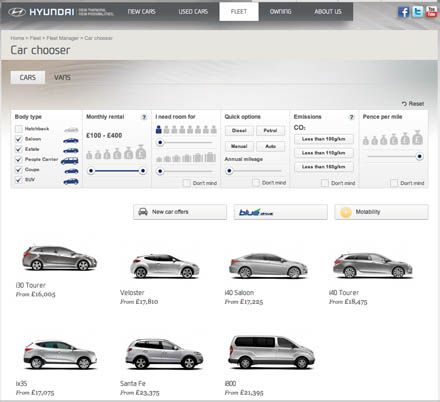The image size is (440, 402).
Task: Click the Monthly rental left slider handle
Action: [x=91, y=171]
